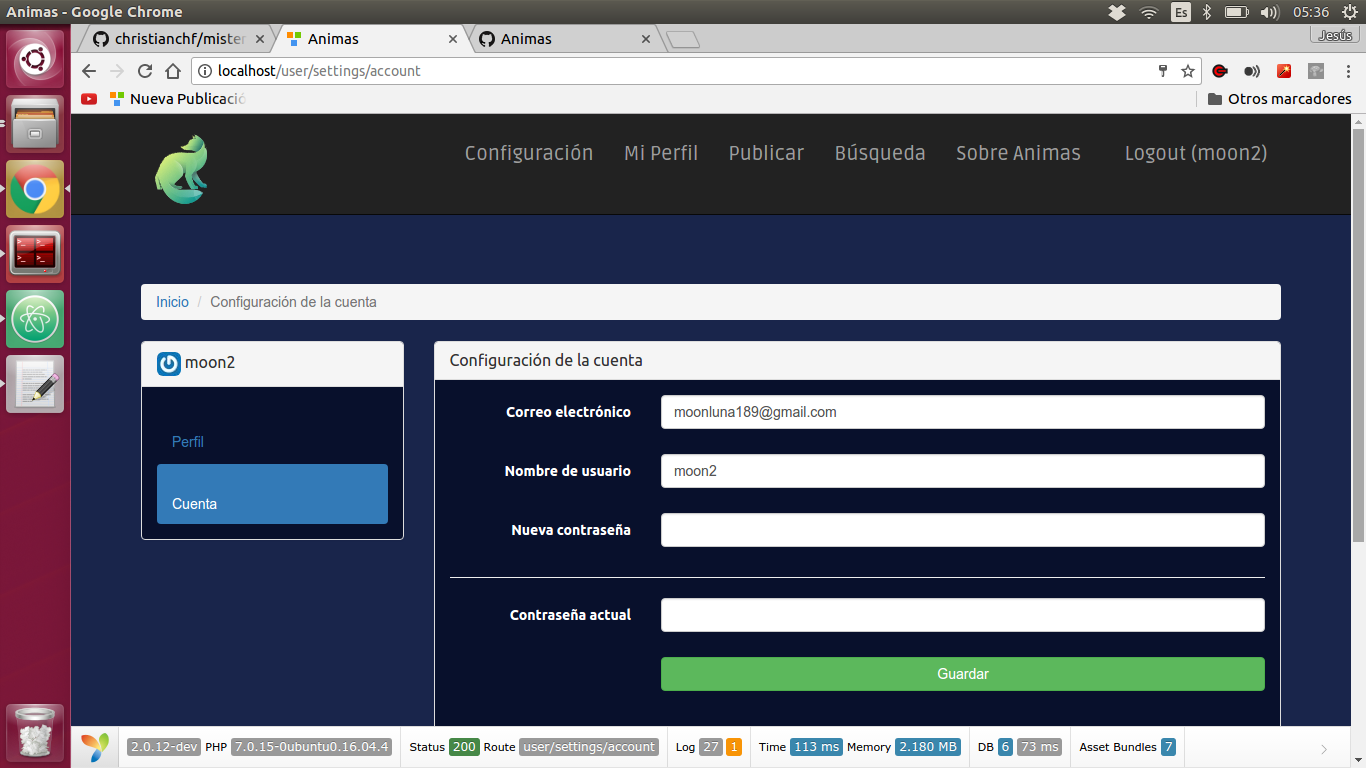Click the saved password key icon
Image resolution: width=1366 pixels, height=768 pixels.
click(x=1162, y=71)
